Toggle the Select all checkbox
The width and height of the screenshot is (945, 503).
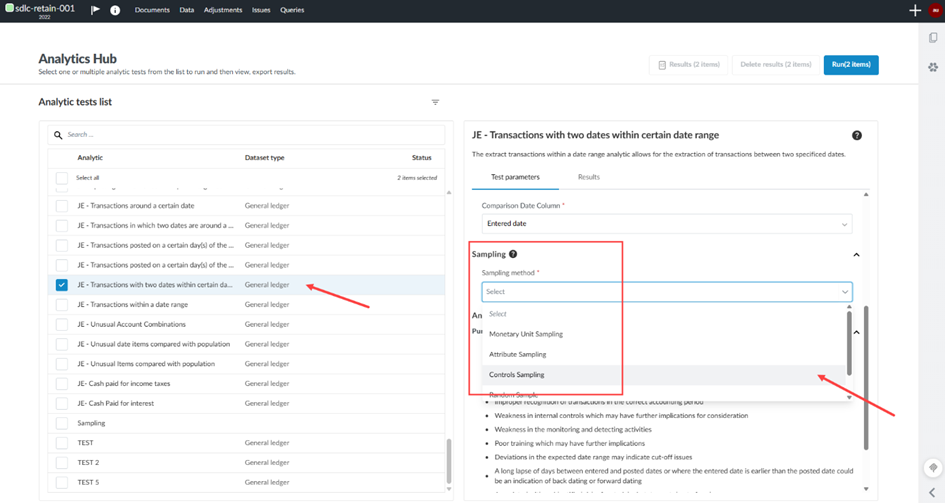coord(62,178)
